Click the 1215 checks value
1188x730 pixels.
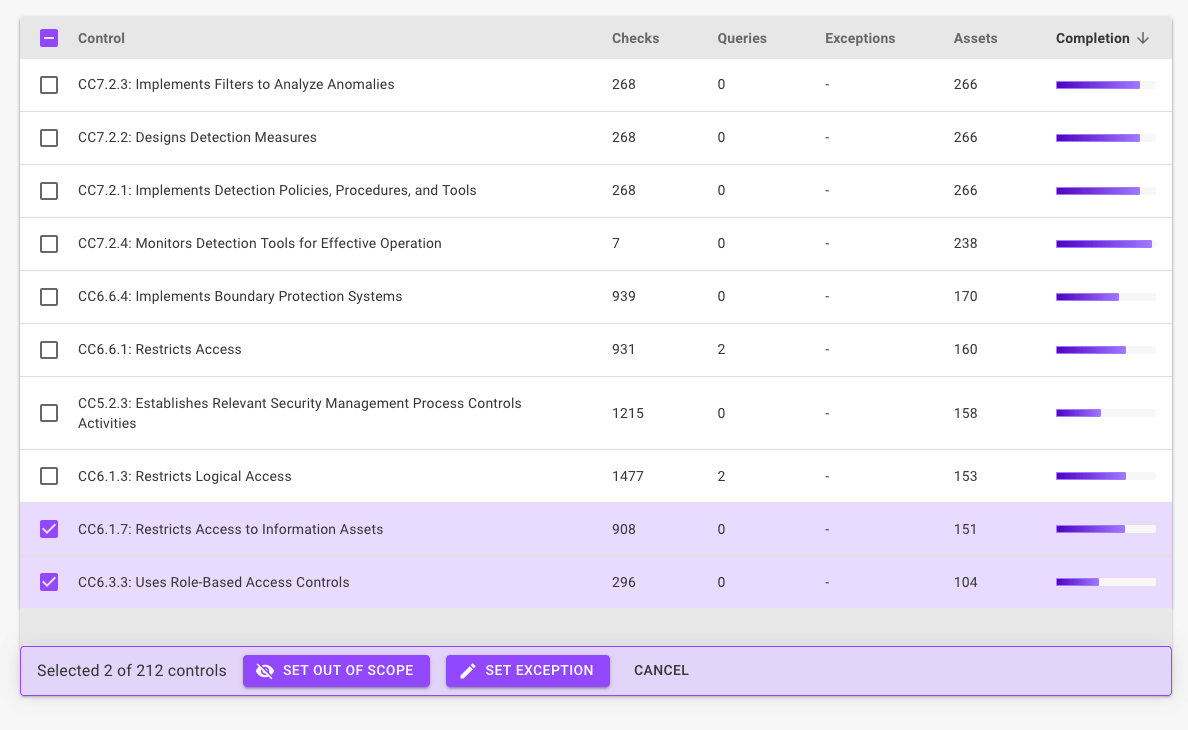pyautogui.click(x=628, y=413)
